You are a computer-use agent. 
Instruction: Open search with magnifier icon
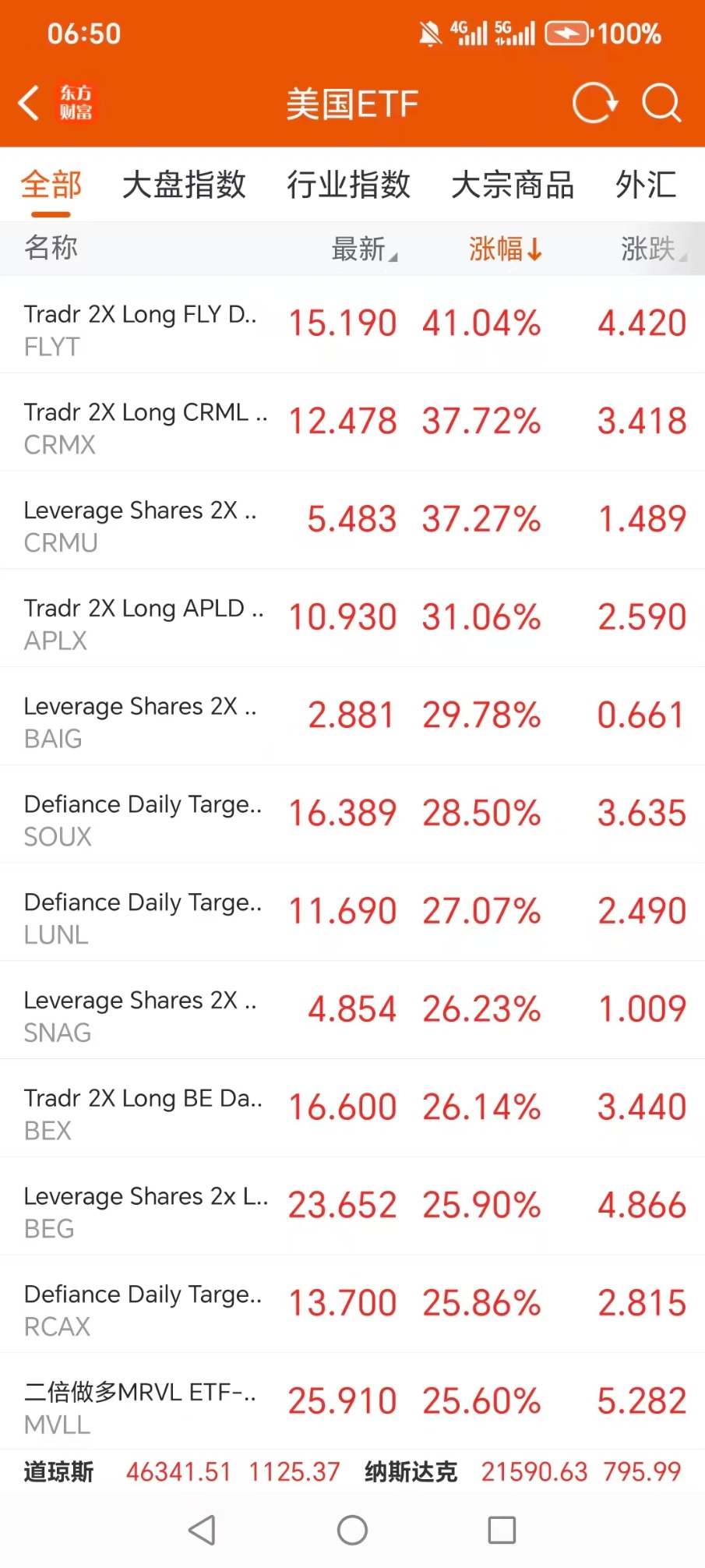pos(661,104)
